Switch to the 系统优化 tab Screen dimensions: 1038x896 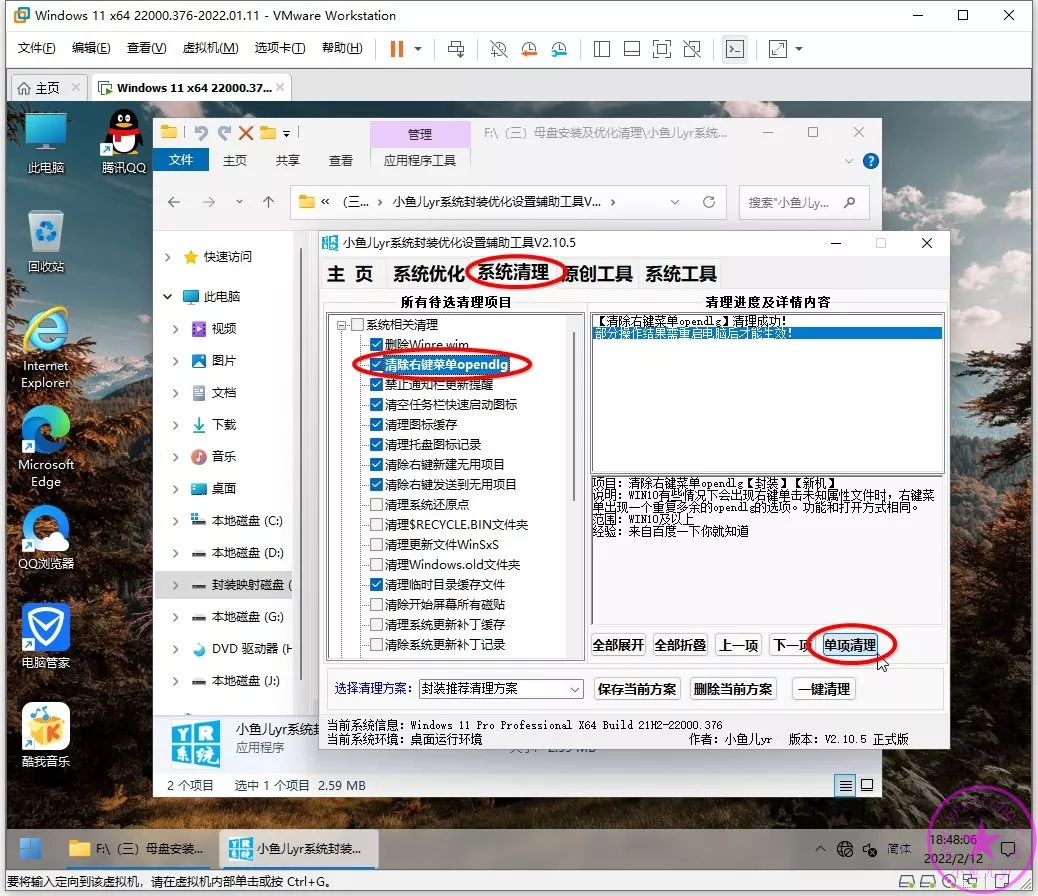pos(428,274)
